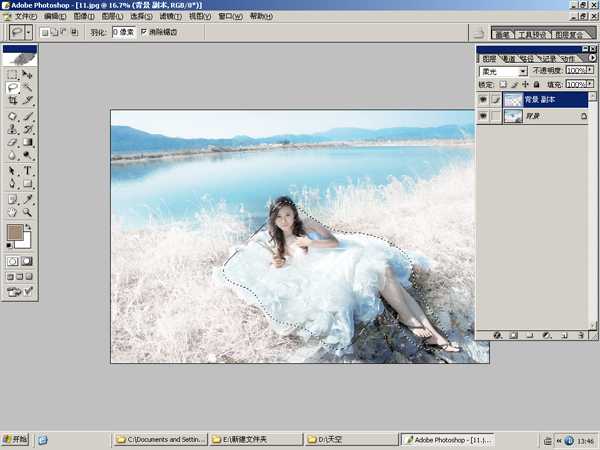Viewport: 600px width, 450px height.
Task: Open the 滤镜 (Filter) menu
Action: [171, 17]
